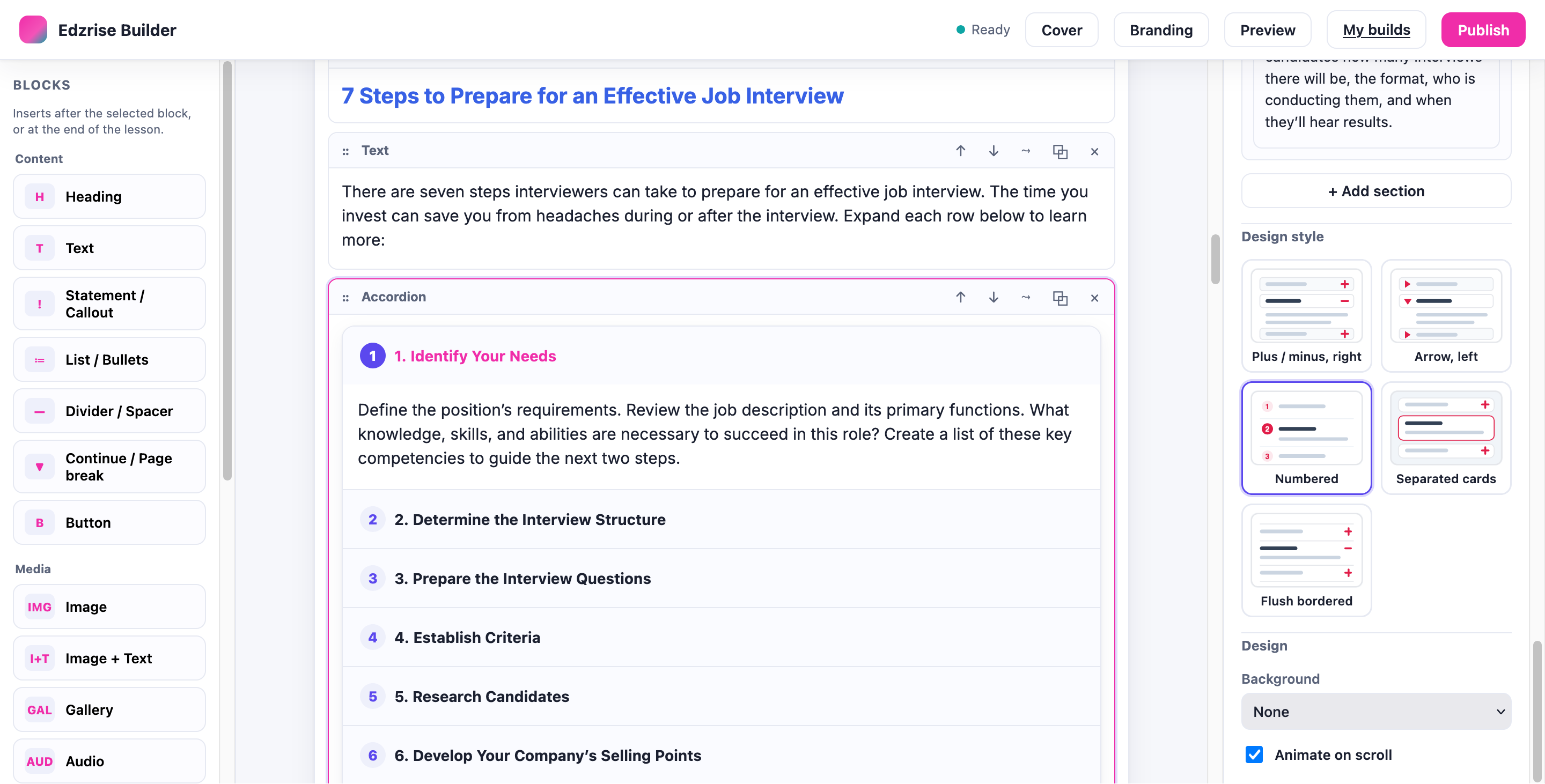Publish the lesson
Viewport: 1545px width, 784px height.
1483,30
